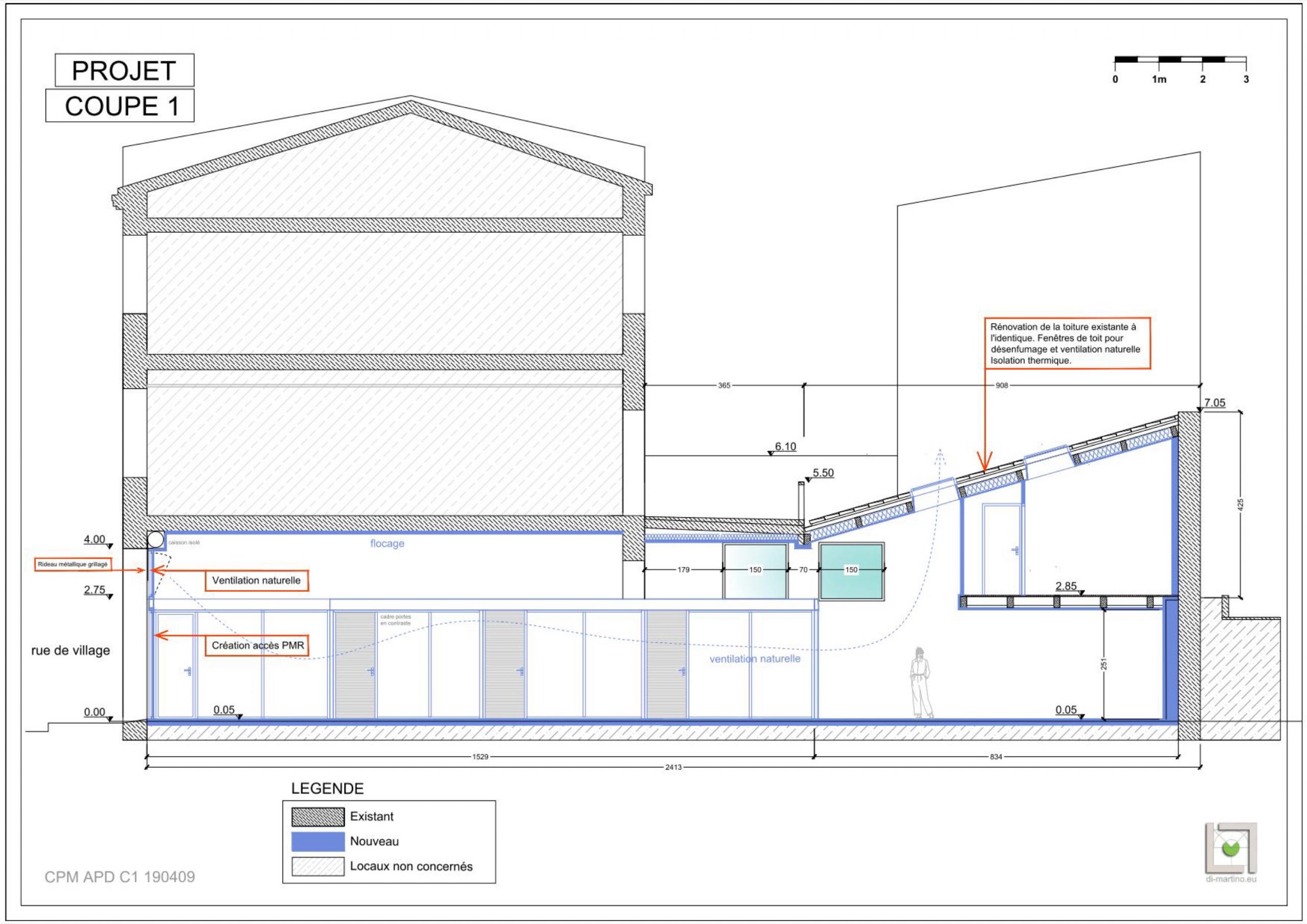The height and width of the screenshot is (924, 1307).
Task: Click the 'CPM APD C1 190409' reference
Action: [119, 877]
